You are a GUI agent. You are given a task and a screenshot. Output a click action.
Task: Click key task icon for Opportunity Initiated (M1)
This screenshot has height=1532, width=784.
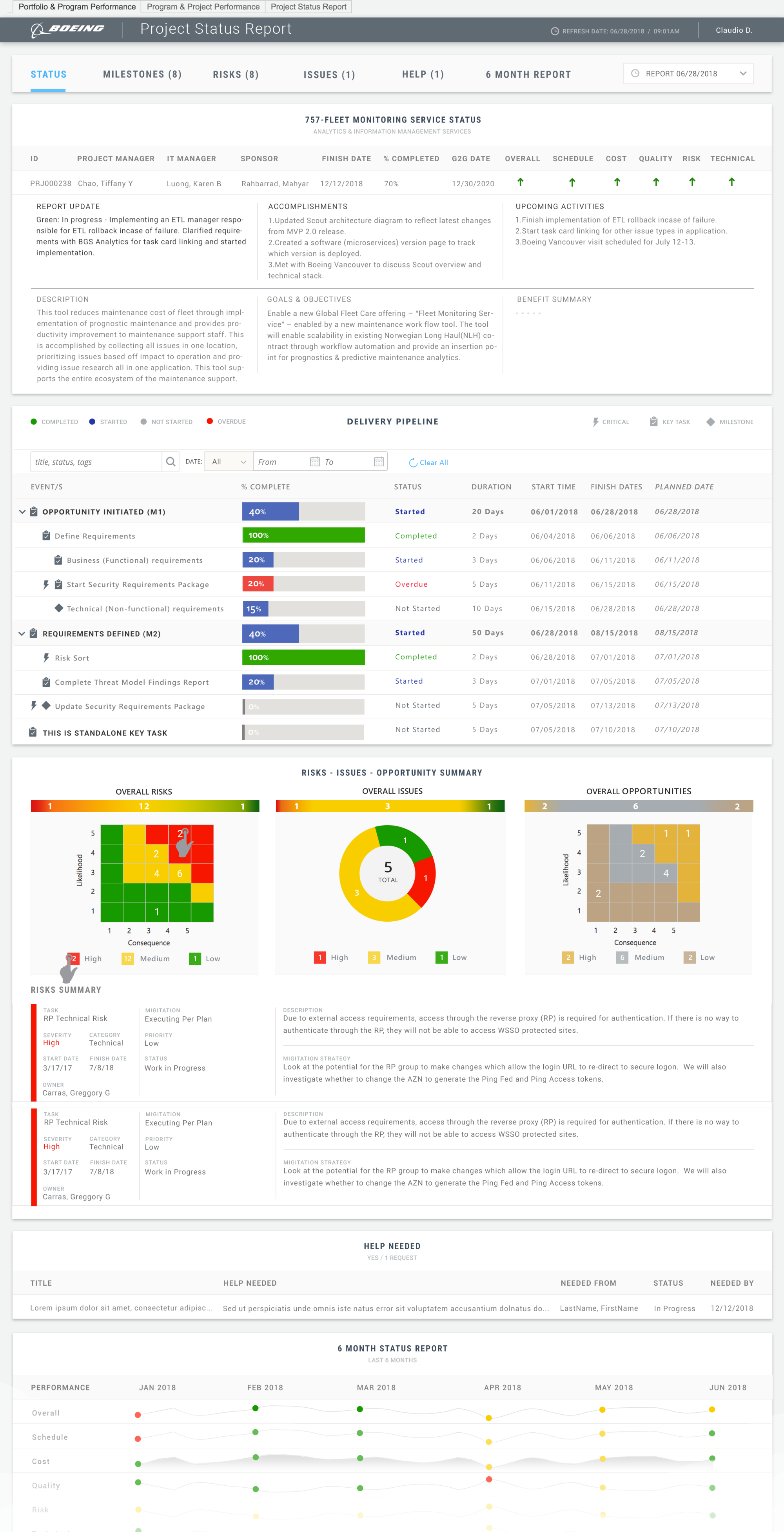[x=34, y=511]
